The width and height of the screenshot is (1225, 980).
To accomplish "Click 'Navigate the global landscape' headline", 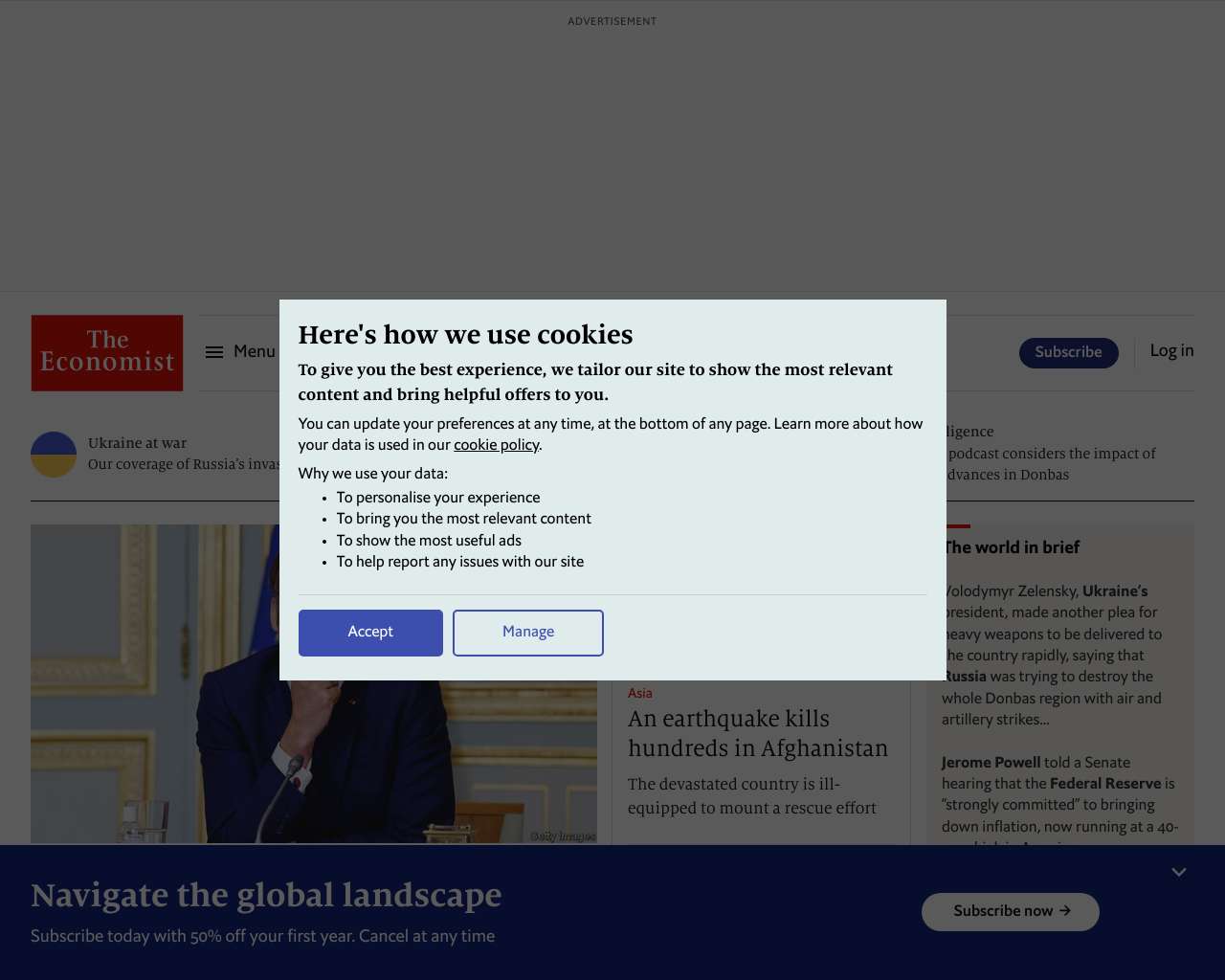I will (x=266, y=896).
